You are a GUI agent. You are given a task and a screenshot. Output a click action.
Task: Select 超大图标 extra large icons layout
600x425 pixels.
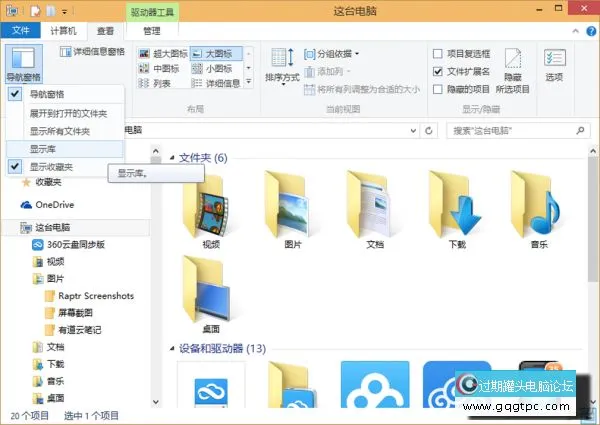pos(163,54)
